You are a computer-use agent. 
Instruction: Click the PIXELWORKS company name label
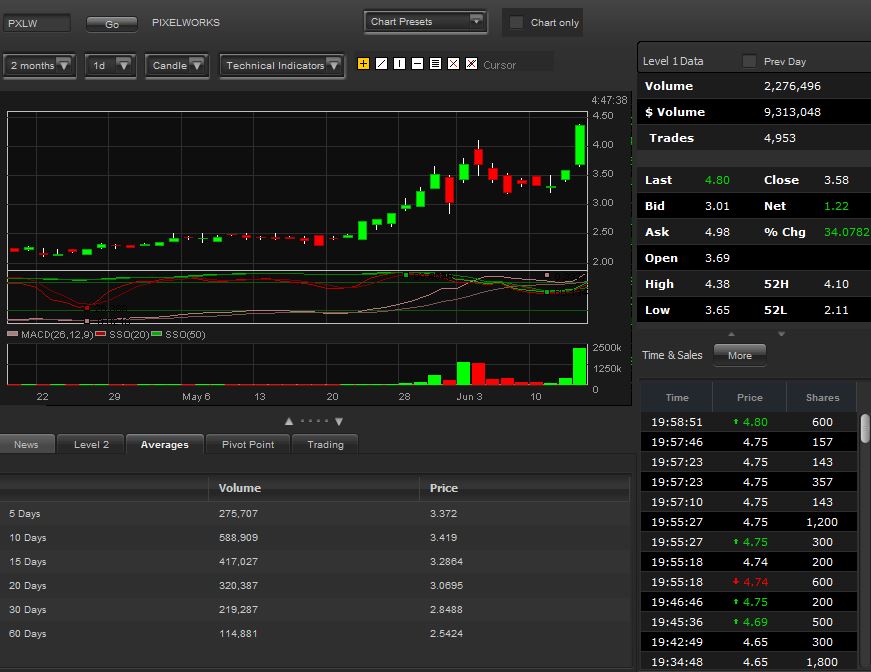186,23
